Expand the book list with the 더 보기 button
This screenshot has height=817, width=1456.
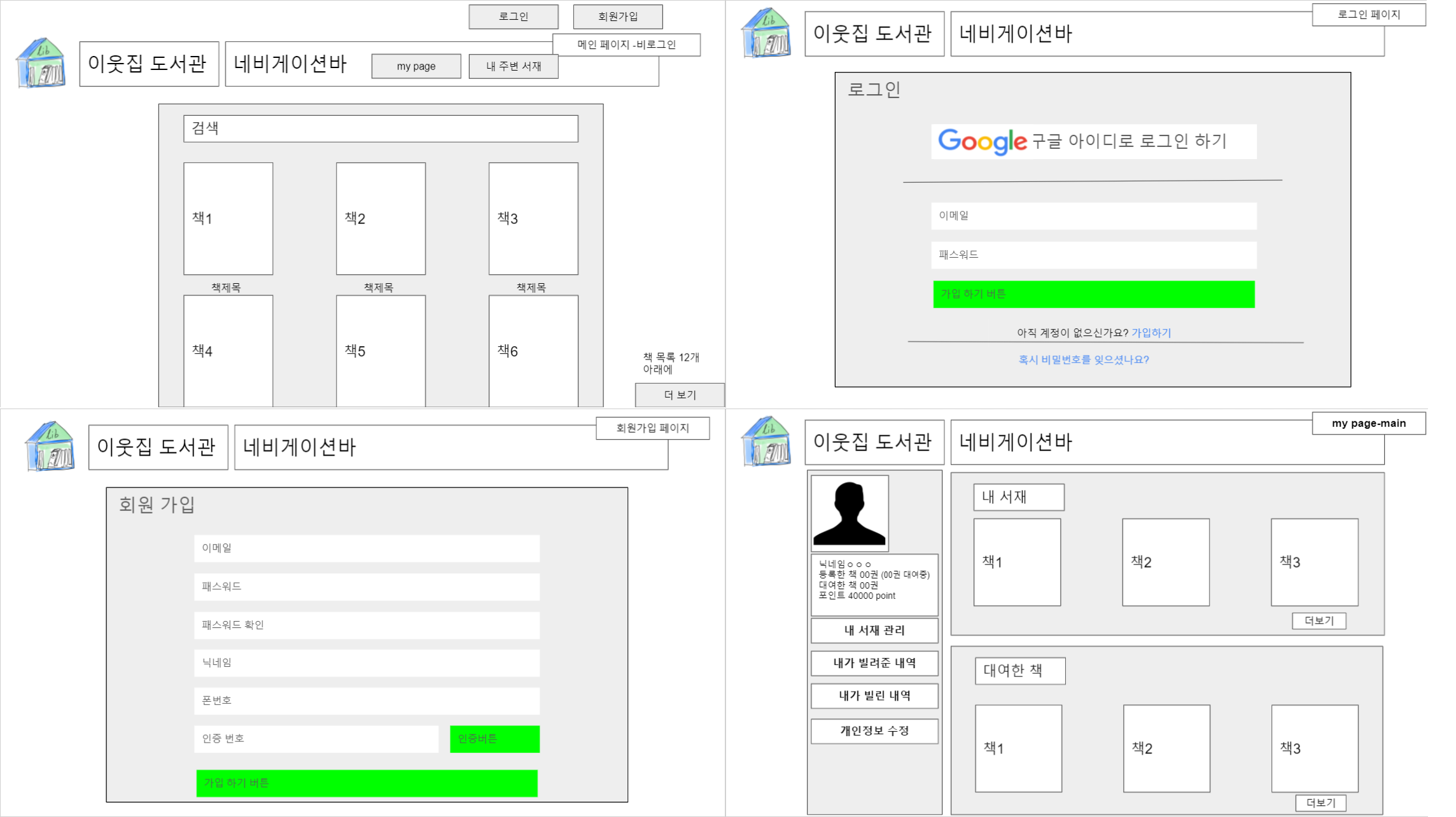[680, 395]
